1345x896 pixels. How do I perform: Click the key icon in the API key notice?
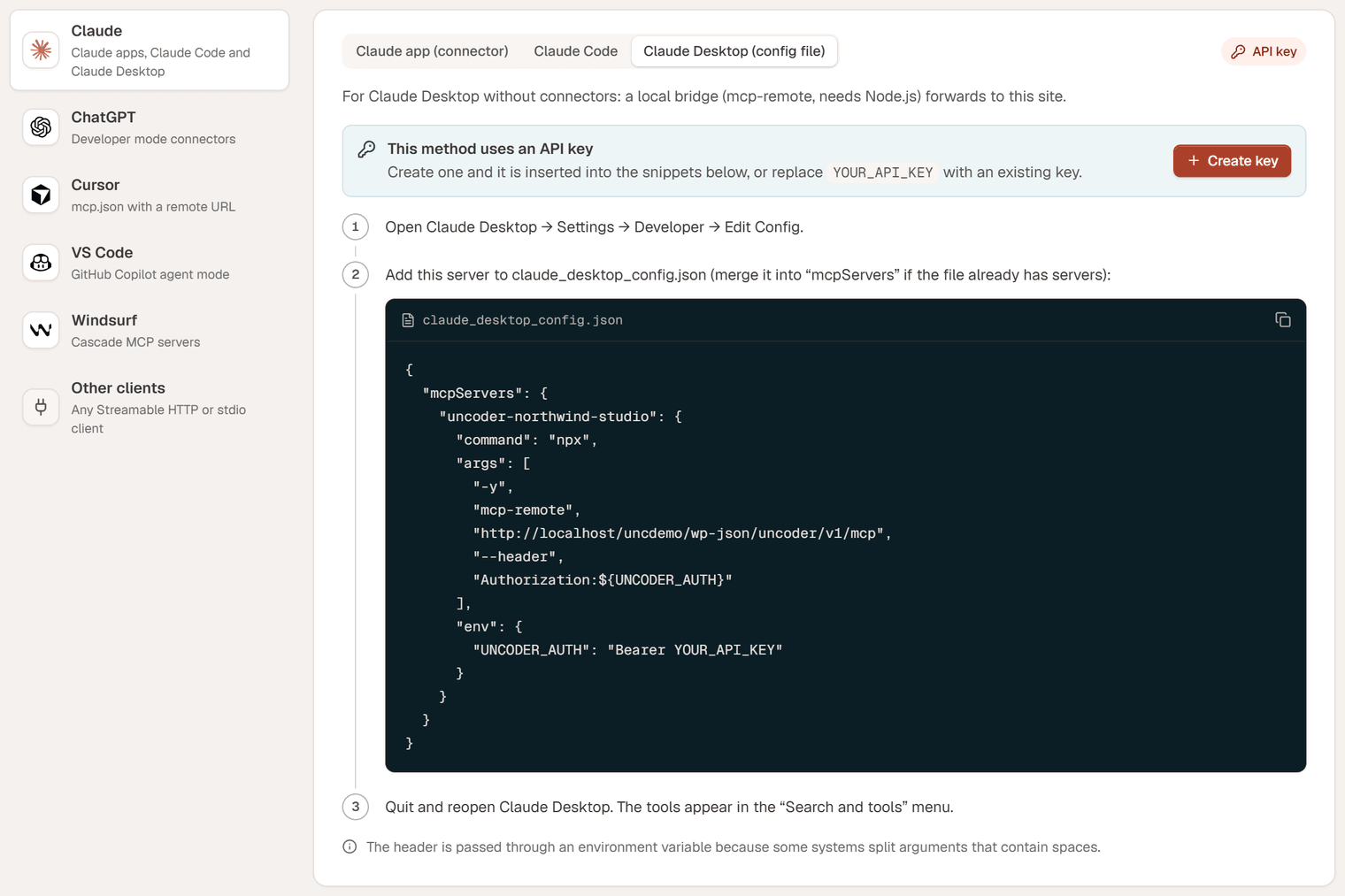[x=366, y=149]
